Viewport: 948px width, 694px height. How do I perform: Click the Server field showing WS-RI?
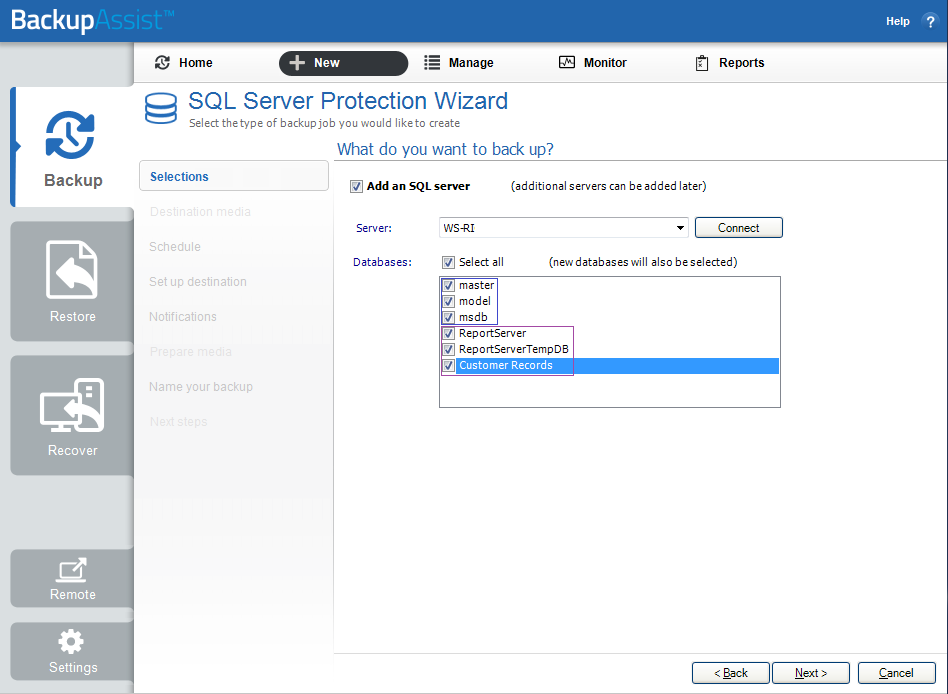(563, 228)
